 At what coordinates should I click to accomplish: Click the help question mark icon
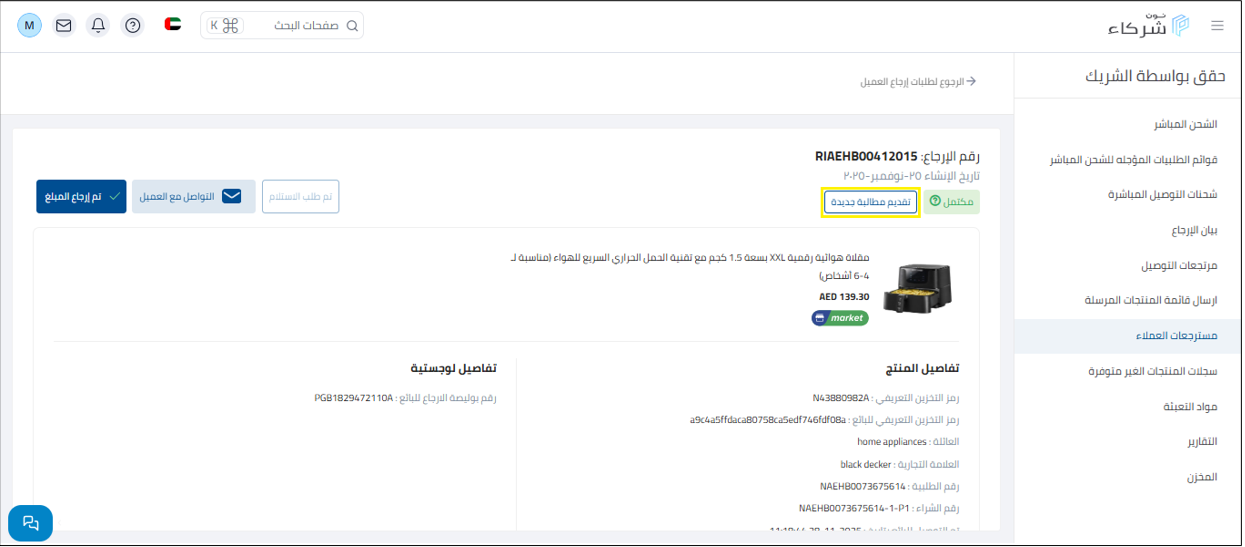[132, 26]
